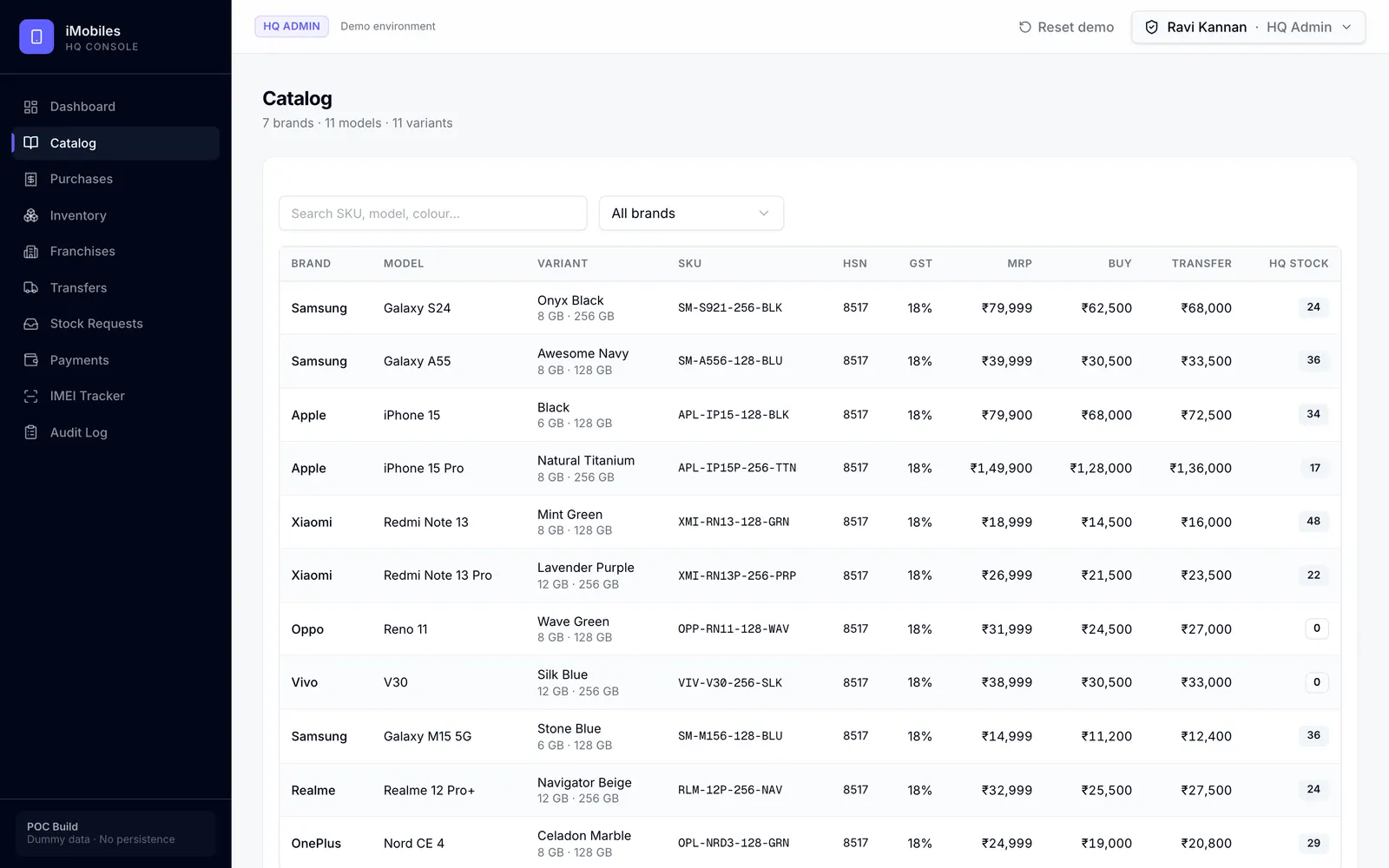Click Nord CE 4 model cell
This screenshot has width=1389, height=868.
[x=414, y=844]
